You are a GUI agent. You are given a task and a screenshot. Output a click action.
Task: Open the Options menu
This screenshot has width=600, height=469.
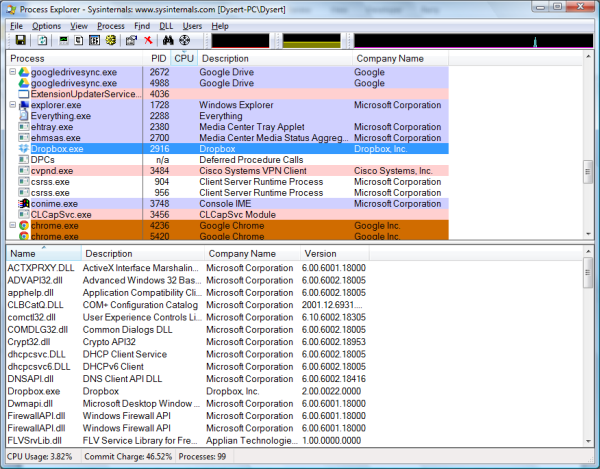pyautogui.click(x=46, y=26)
